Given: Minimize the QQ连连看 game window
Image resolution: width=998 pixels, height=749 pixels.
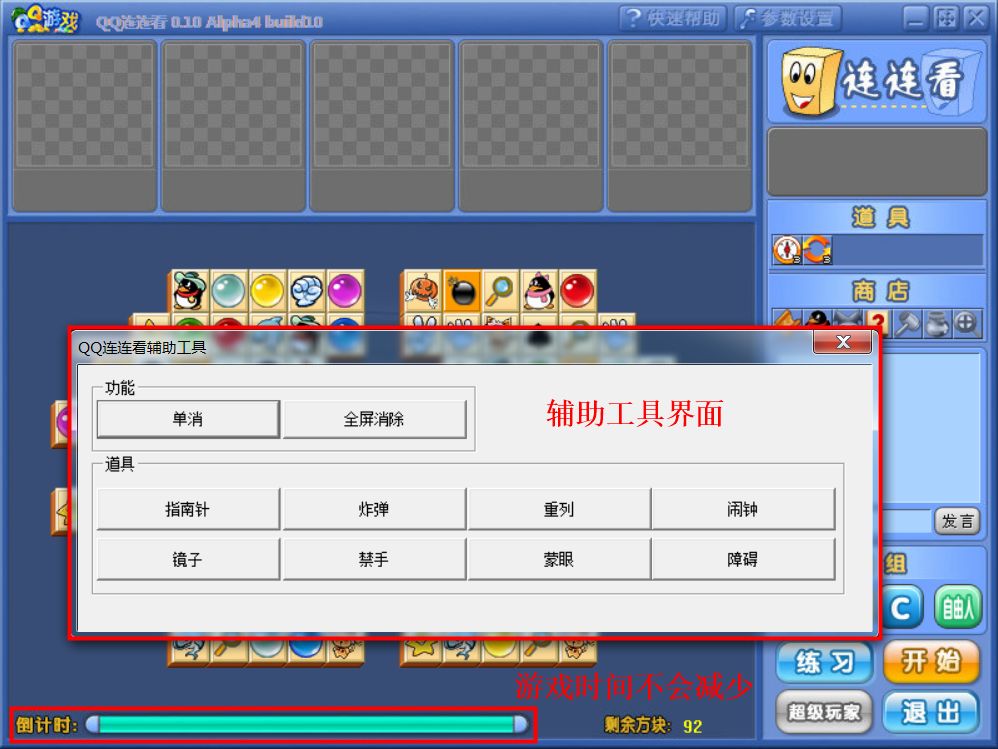Looking at the screenshot, I should pyautogui.click(x=915, y=18).
